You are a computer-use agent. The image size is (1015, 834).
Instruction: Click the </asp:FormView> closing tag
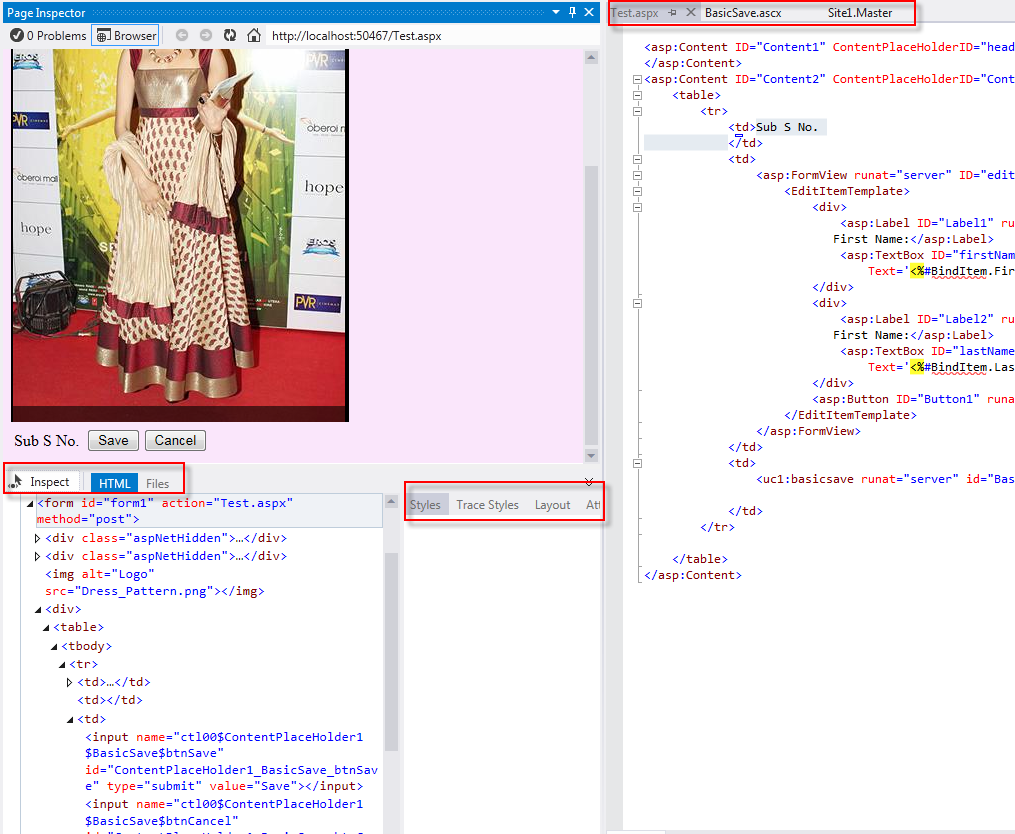pyautogui.click(x=809, y=431)
